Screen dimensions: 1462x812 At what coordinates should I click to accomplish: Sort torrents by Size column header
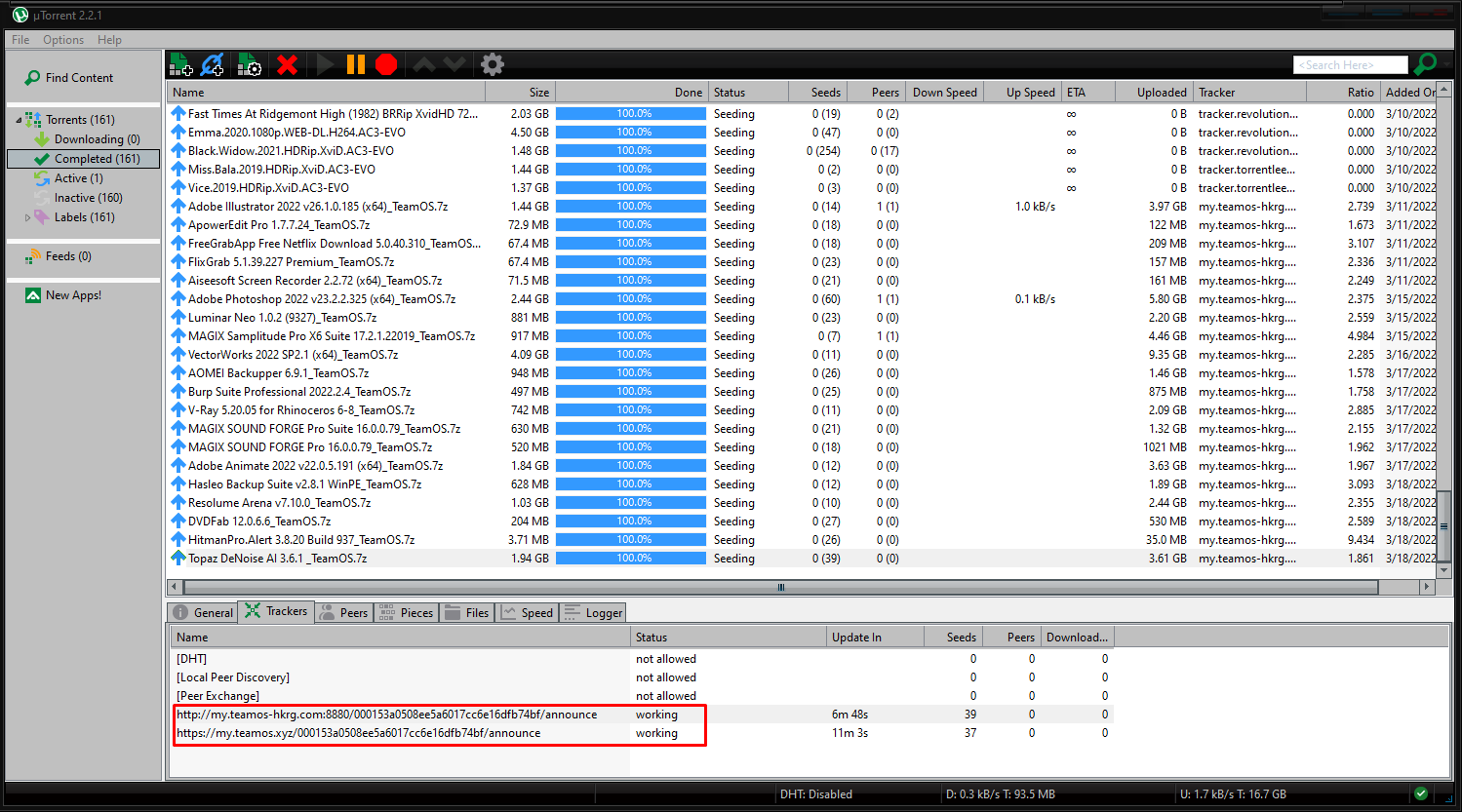coord(520,93)
